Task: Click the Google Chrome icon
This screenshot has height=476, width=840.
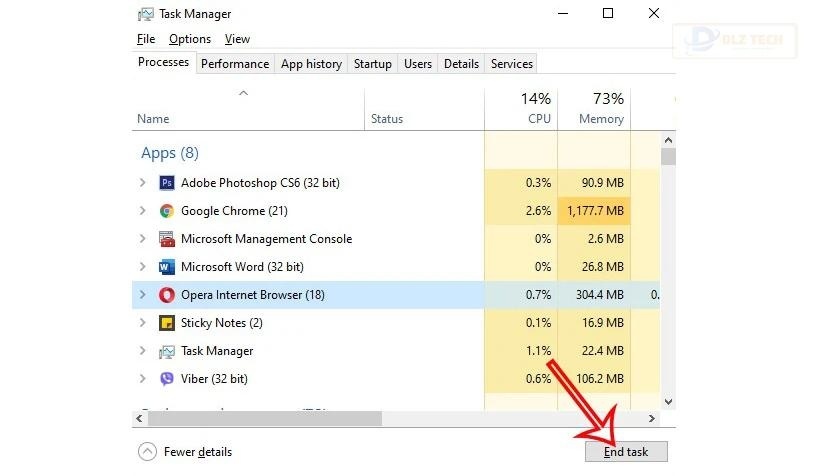Action: click(x=167, y=211)
